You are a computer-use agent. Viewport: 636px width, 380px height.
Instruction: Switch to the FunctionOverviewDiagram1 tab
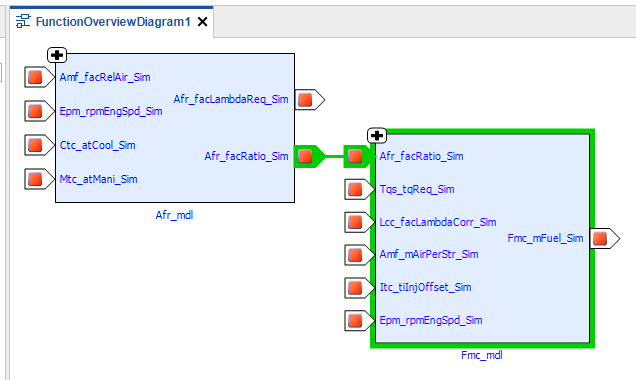(113, 21)
